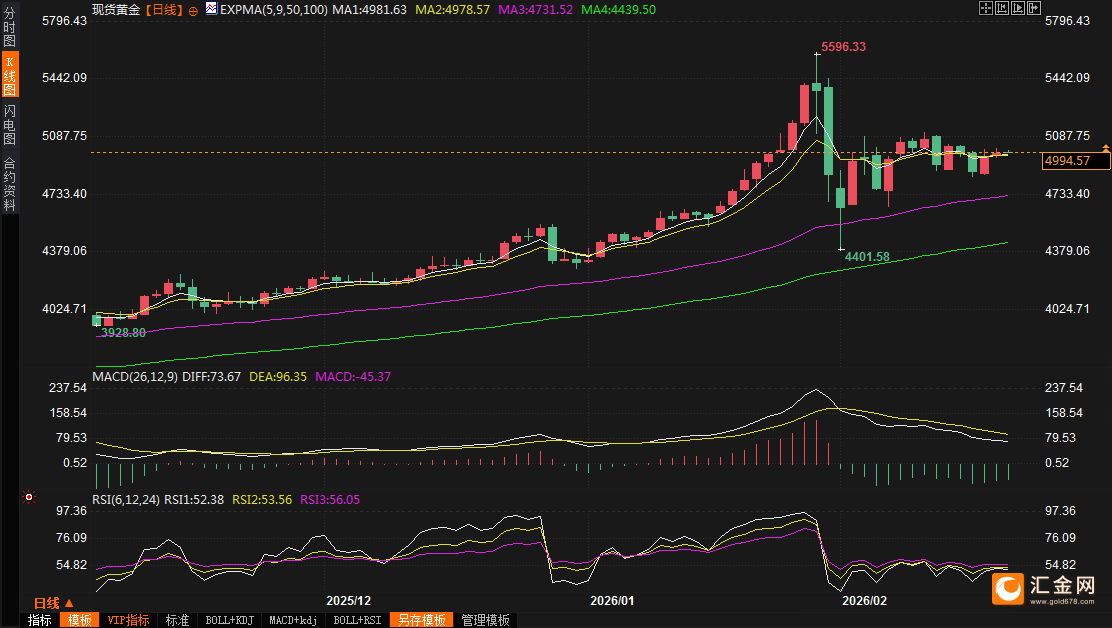Image resolution: width=1112 pixels, height=628 pixels.
Task: Click MACD(26,12,9) indicator label
Action: (135, 376)
